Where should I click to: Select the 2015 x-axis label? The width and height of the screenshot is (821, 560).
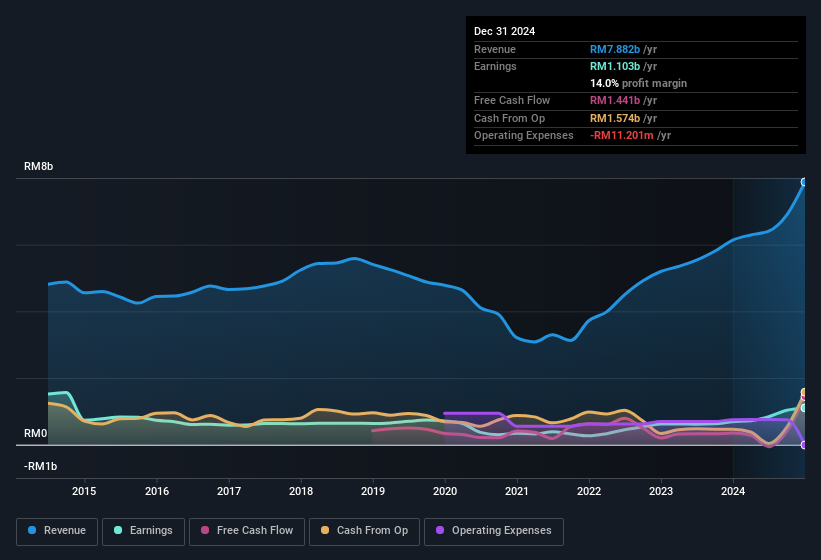(x=84, y=491)
